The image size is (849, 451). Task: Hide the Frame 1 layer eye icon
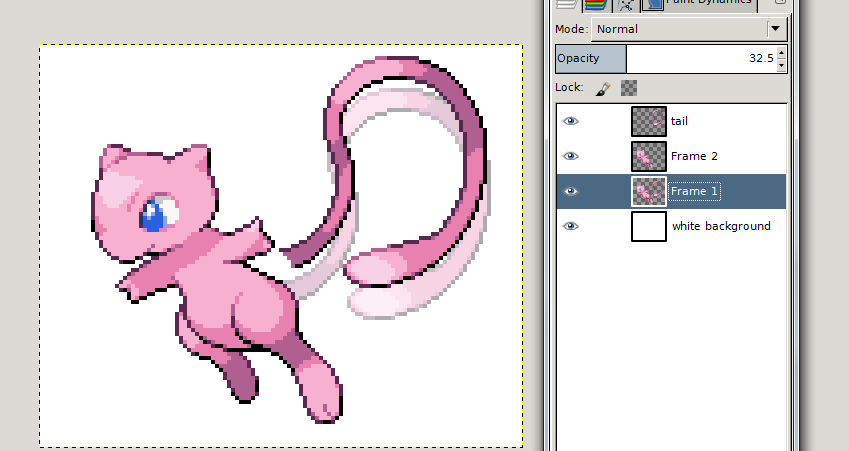571,192
